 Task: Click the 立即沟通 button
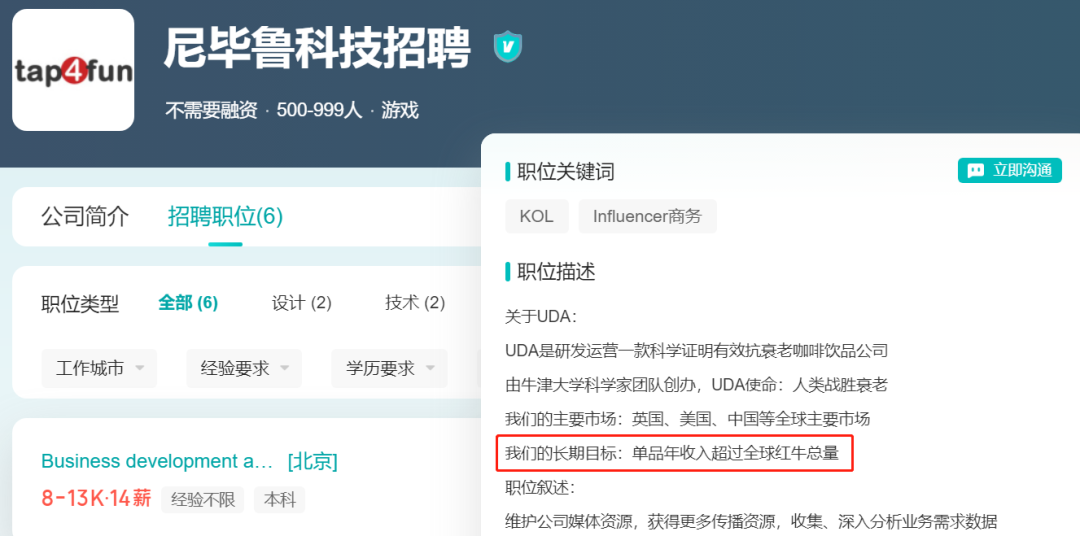1010,170
